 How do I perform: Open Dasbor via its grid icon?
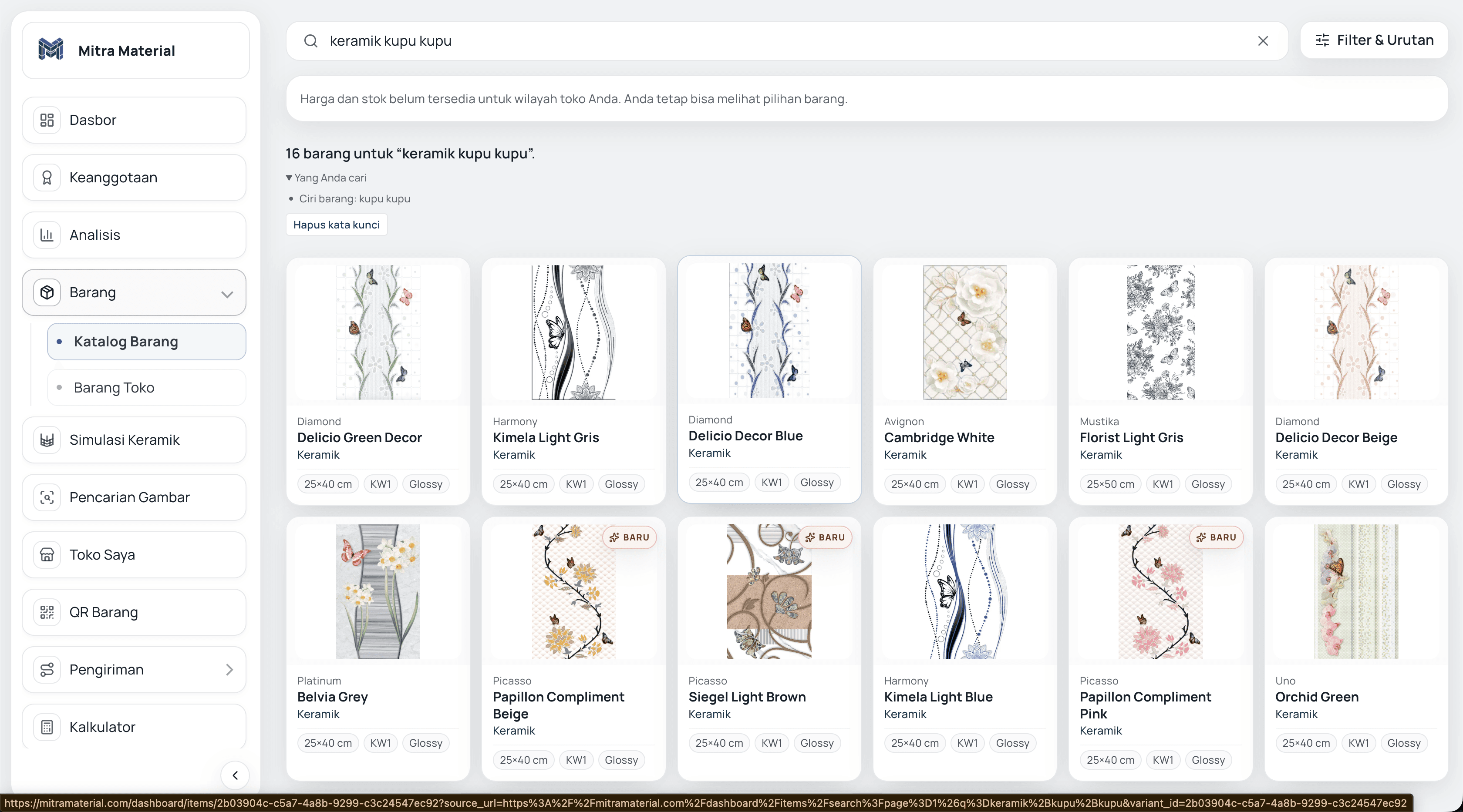click(x=47, y=120)
